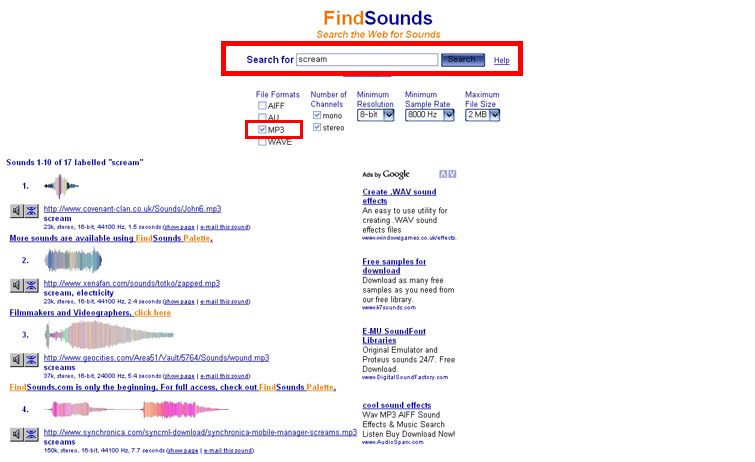Click the www.DigitalSoundFactory.com ad URL
This screenshot has width=755, height=462.
[x=405, y=377]
